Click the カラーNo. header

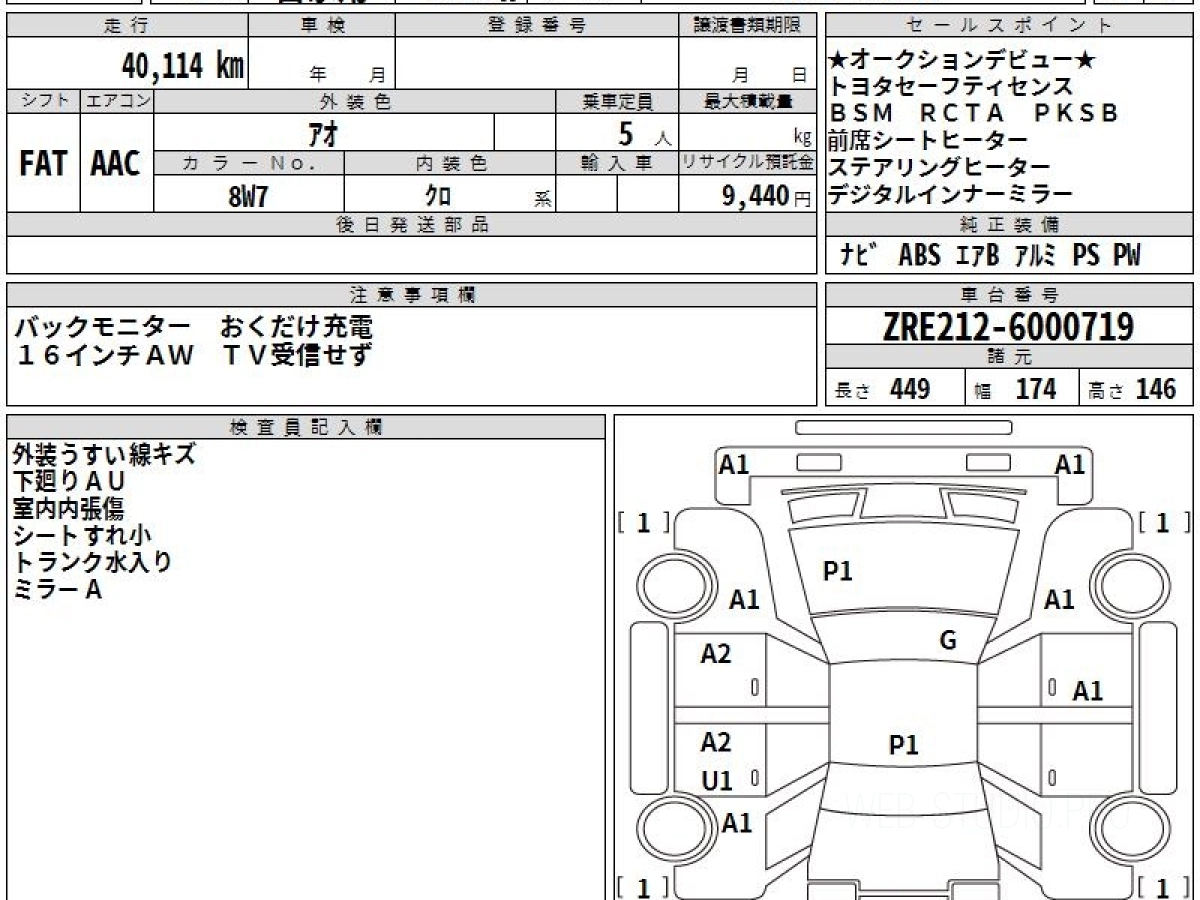click(249, 163)
